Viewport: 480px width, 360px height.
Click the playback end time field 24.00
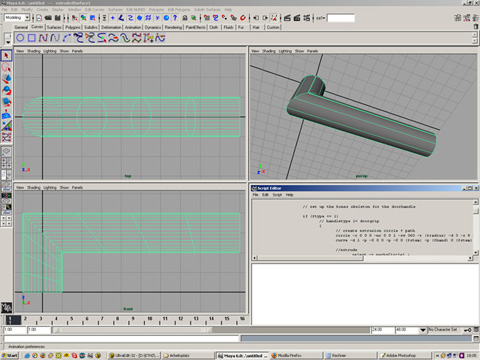tap(382, 330)
